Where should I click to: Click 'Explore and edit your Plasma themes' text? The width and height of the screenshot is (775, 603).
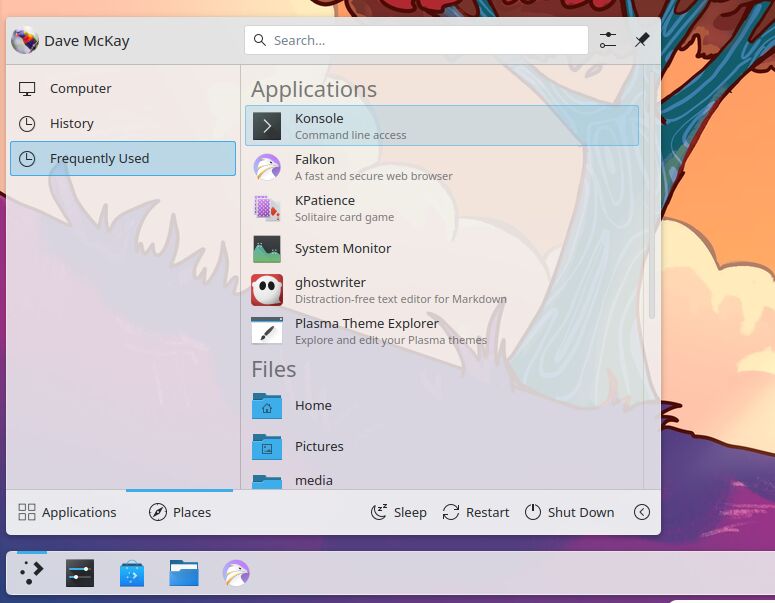click(x=391, y=340)
